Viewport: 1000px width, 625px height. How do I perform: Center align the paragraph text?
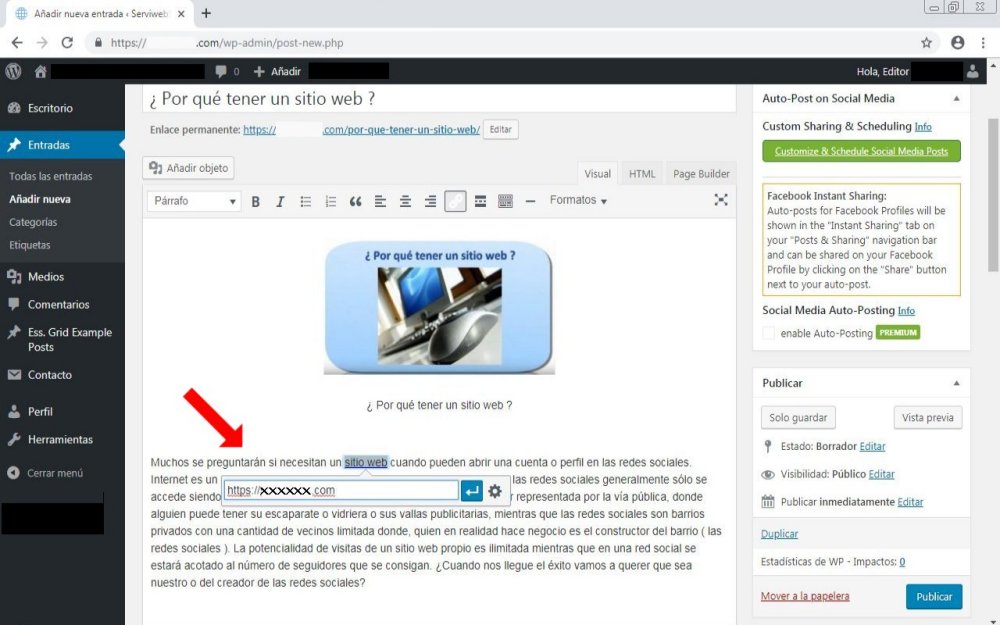point(405,201)
